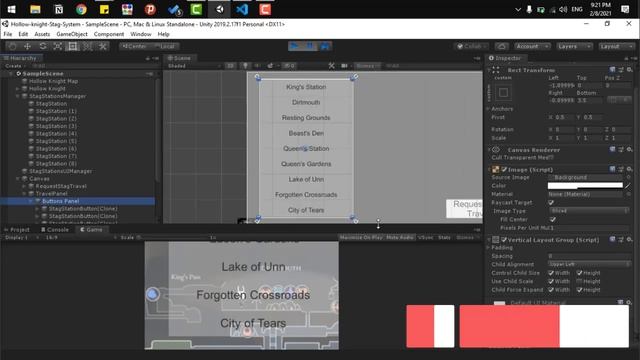This screenshot has height=360, width=640.
Task: Toggle Control Child Size Height checkbox
Action: pos(580,273)
